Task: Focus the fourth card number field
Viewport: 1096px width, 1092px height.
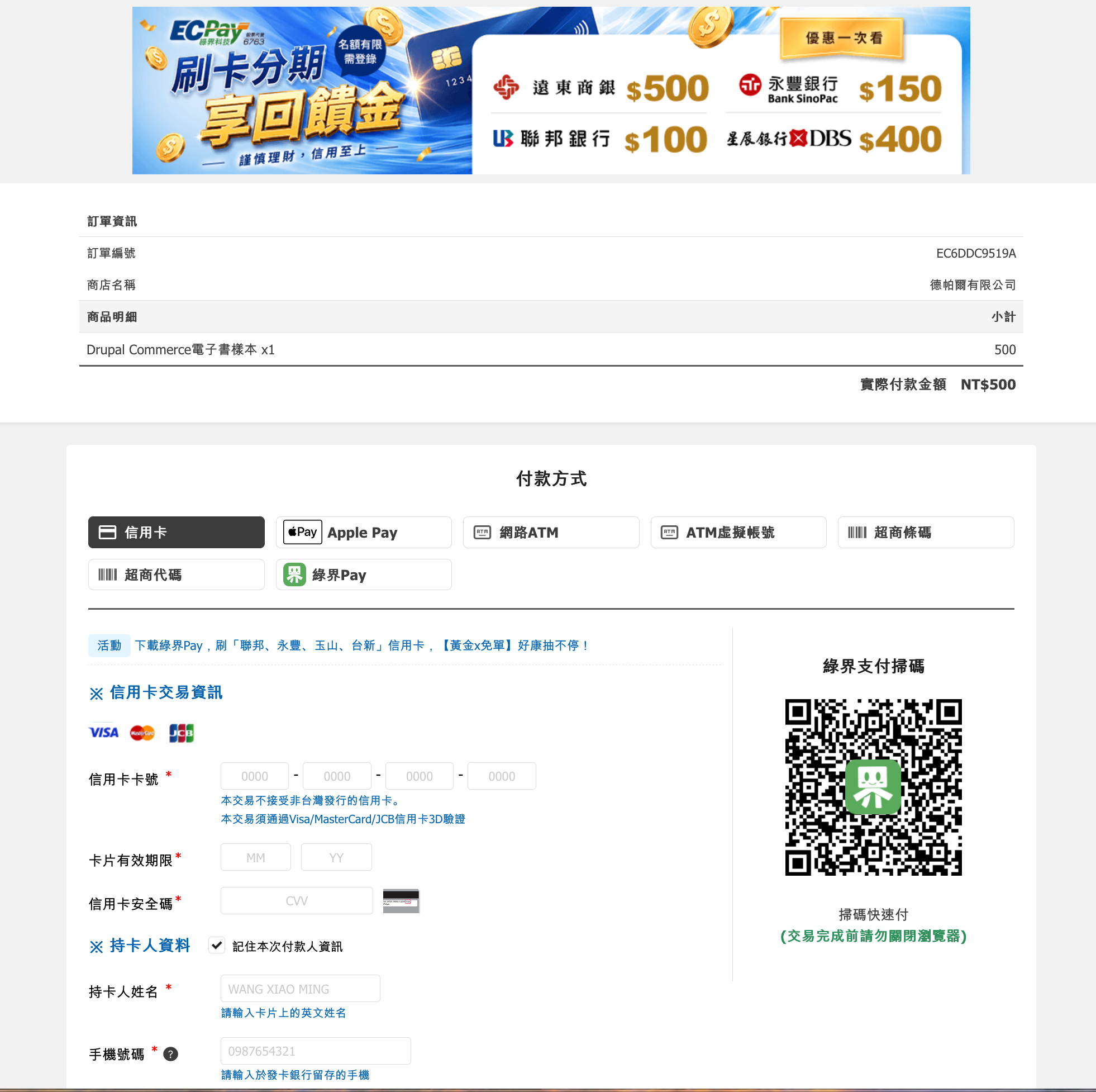Action: [502, 776]
